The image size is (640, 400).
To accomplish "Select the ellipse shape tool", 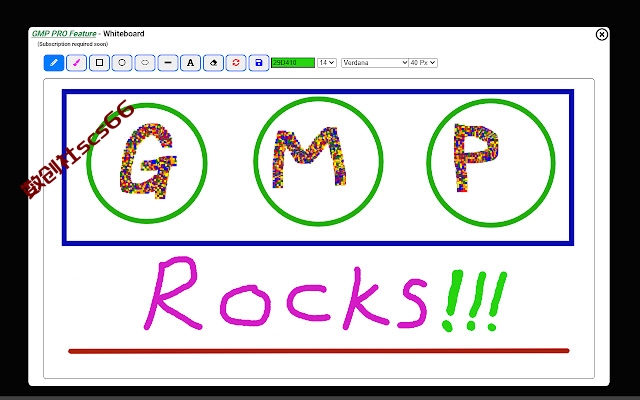I will [145, 63].
